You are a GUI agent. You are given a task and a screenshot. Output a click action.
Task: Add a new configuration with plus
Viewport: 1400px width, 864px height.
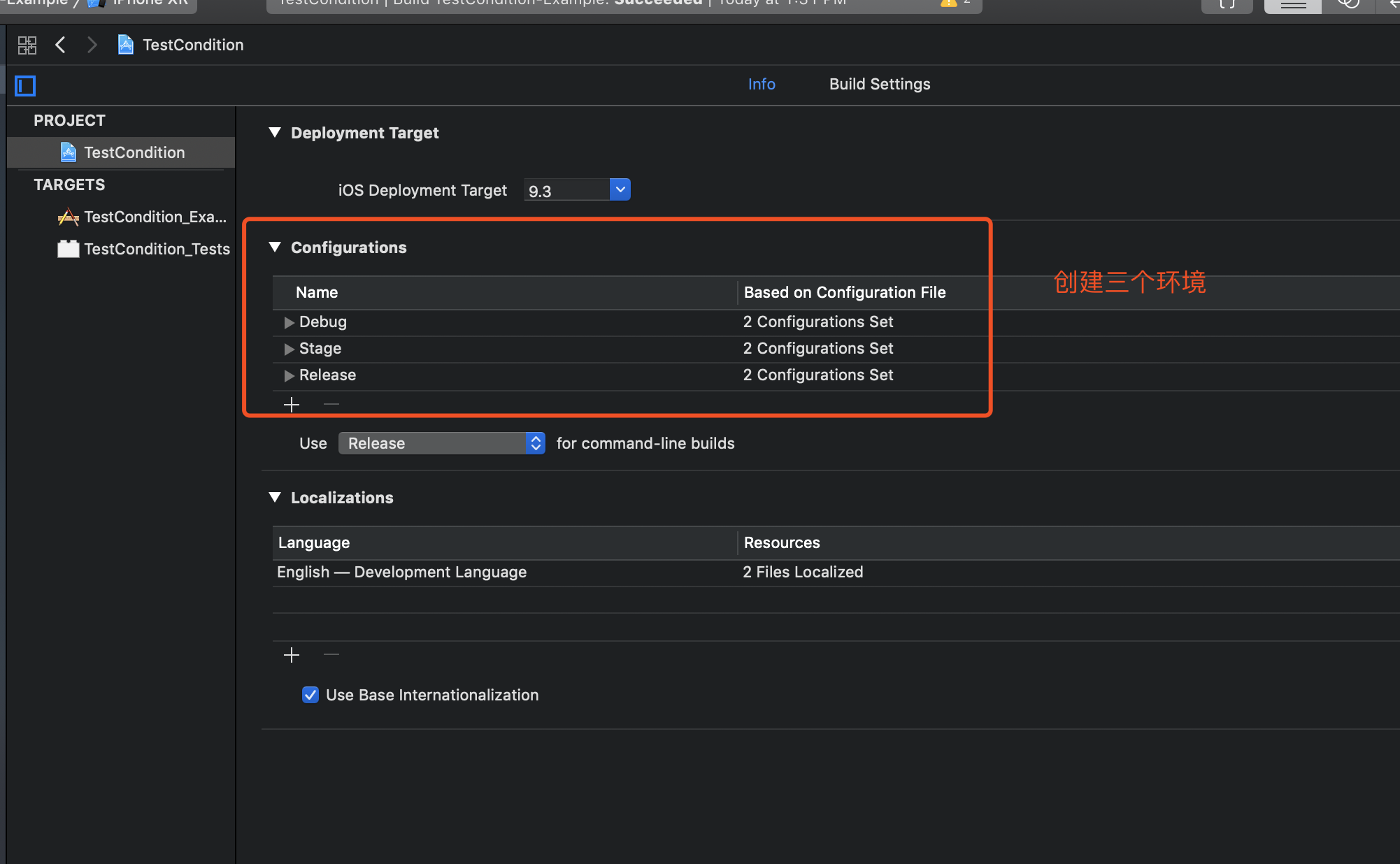click(x=292, y=405)
